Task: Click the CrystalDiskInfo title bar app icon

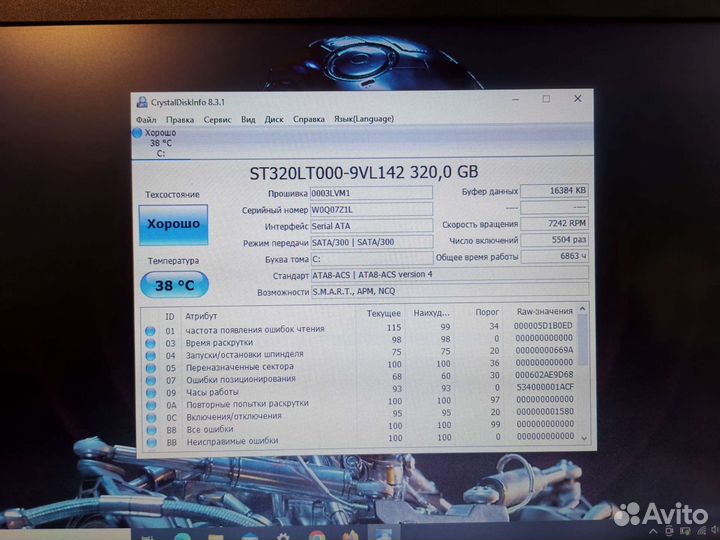Action: coord(142,102)
